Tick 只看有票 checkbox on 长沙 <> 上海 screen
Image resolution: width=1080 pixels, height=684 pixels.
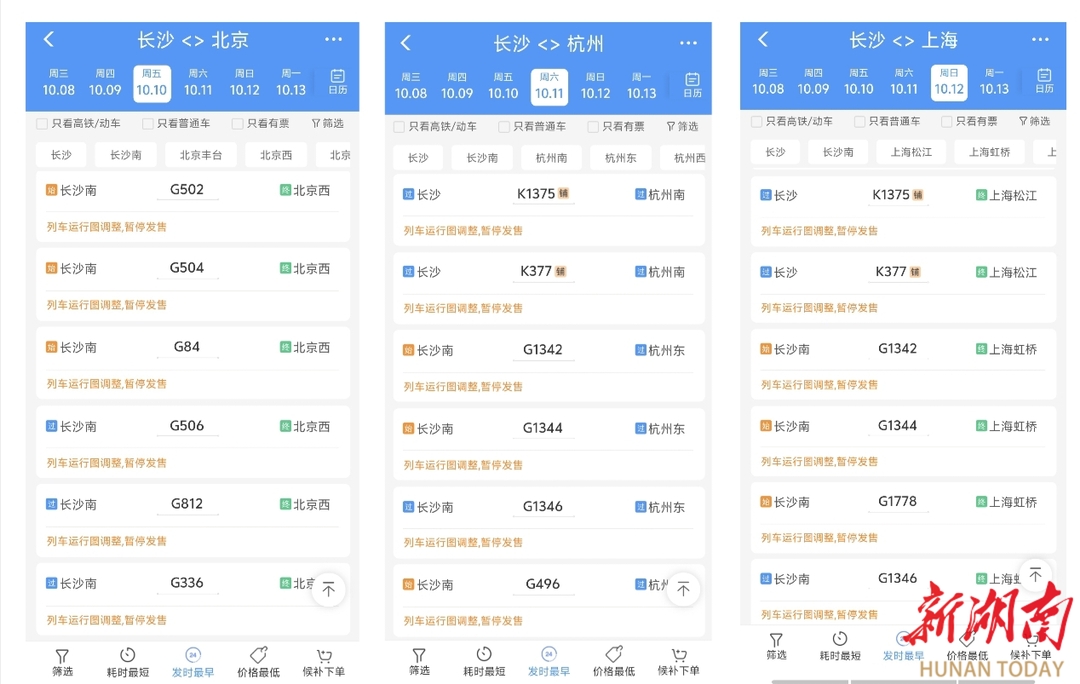tap(946, 122)
